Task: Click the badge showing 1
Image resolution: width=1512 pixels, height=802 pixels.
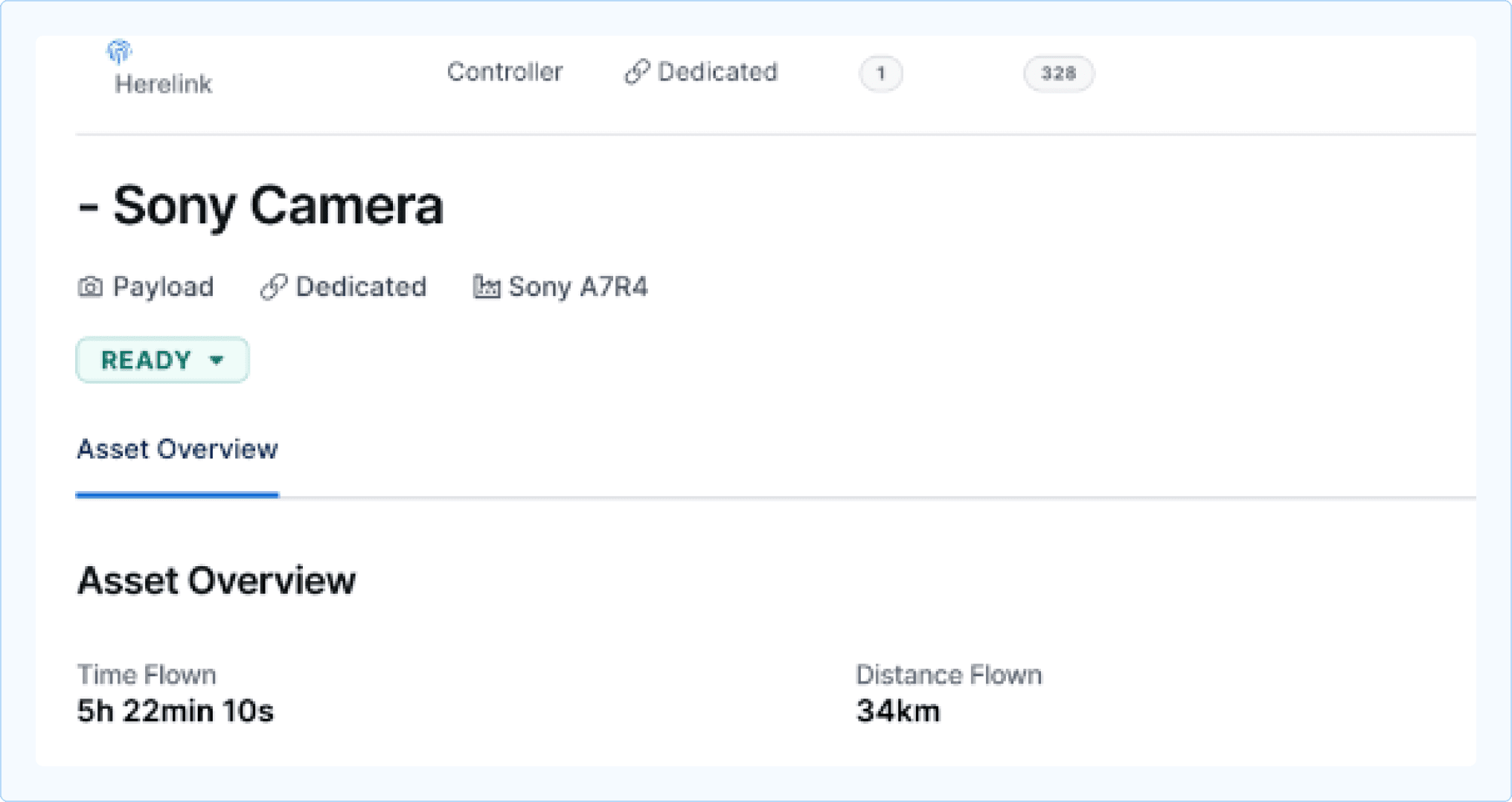Action: [881, 73]
